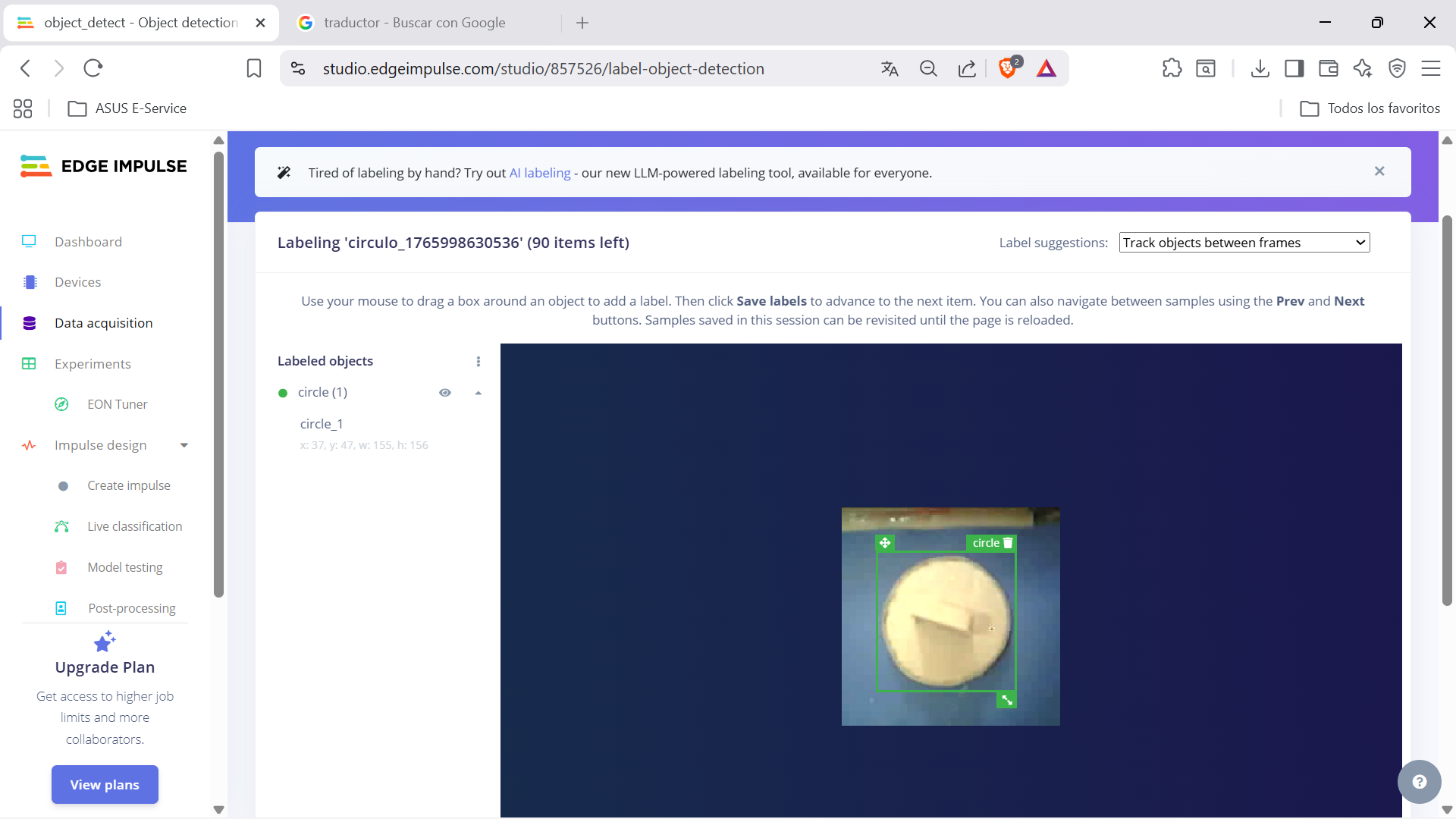
Task: Click the View plans button
Action: pos(105,784)
